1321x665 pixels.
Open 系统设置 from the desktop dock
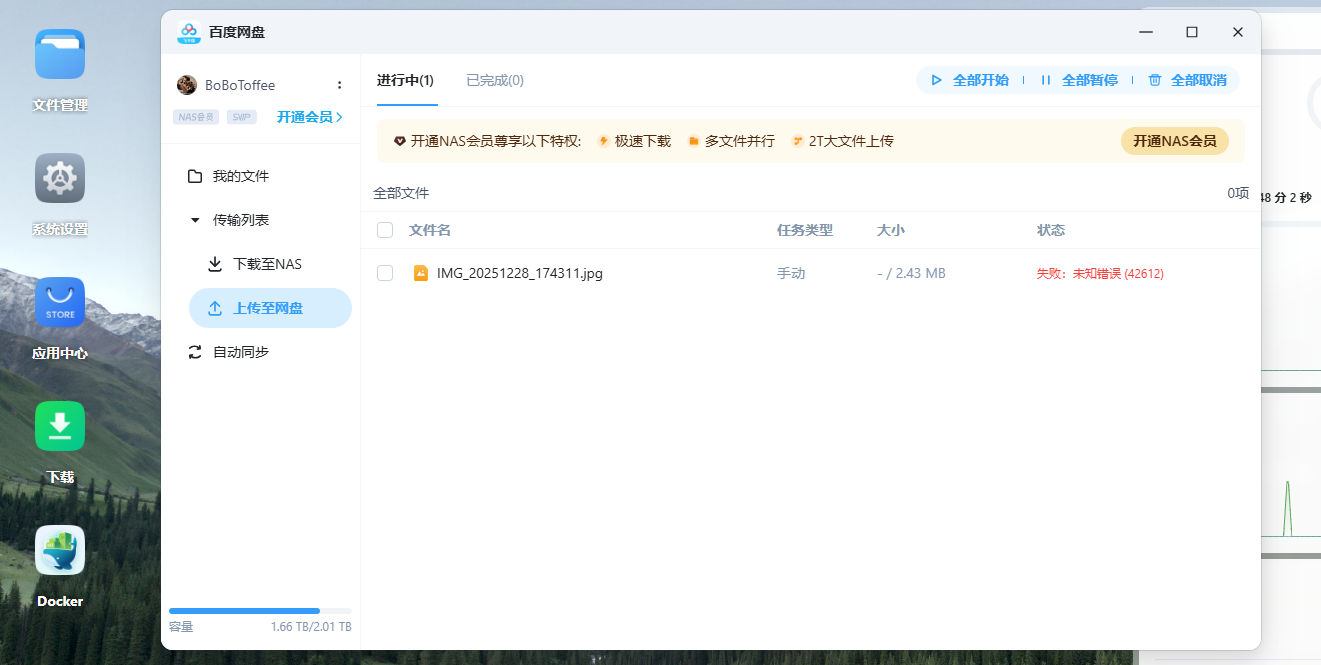pos(60,177)
